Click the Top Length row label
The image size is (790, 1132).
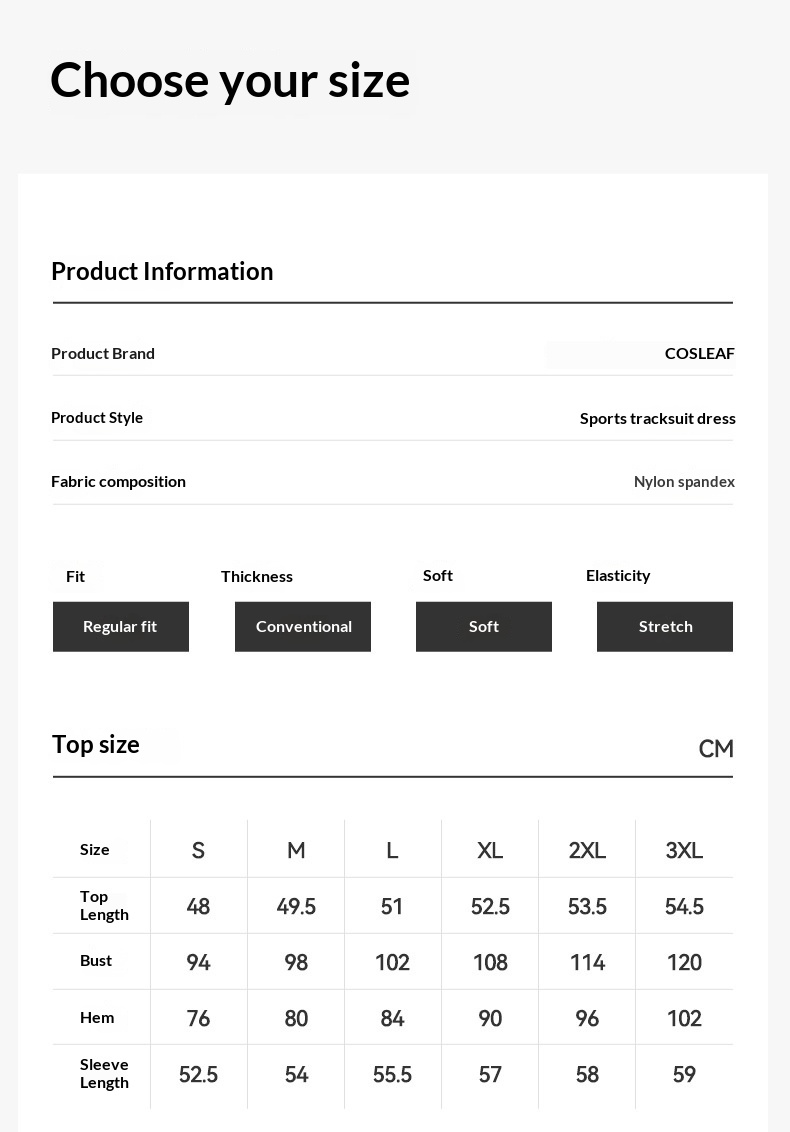[x=104, y=905]
